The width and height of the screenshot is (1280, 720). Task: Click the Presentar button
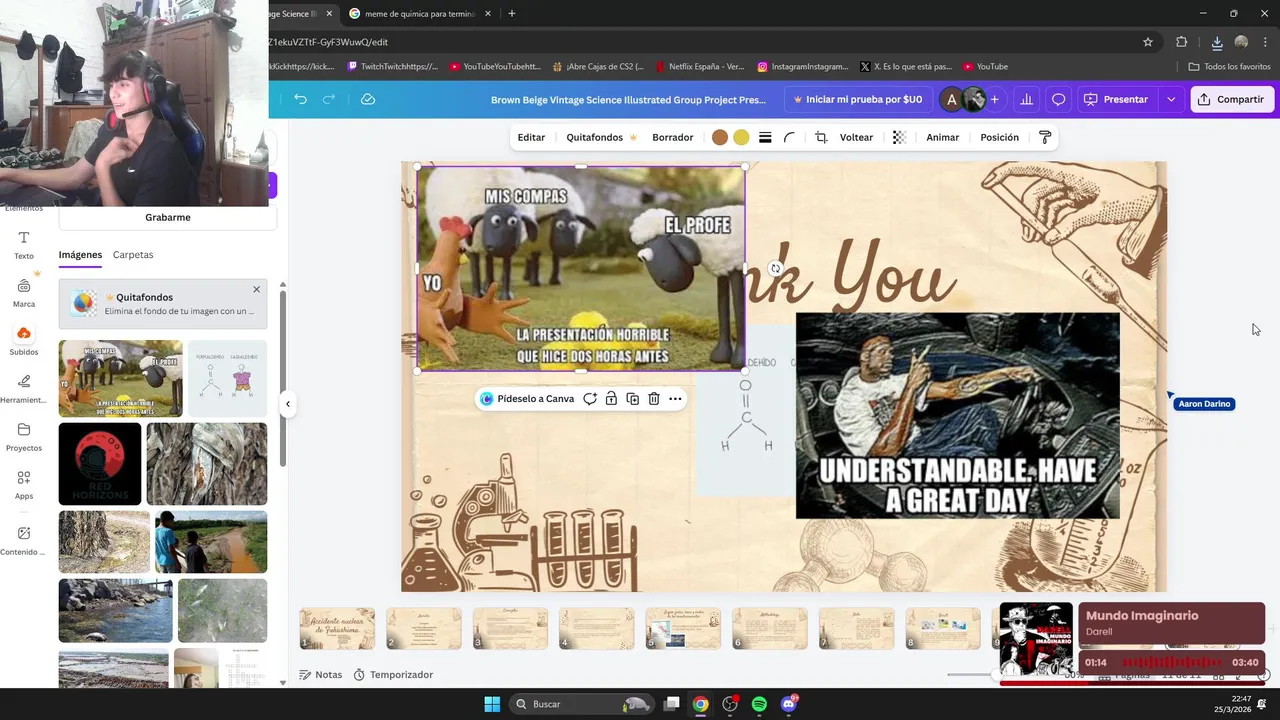[x=1117, y=99]
